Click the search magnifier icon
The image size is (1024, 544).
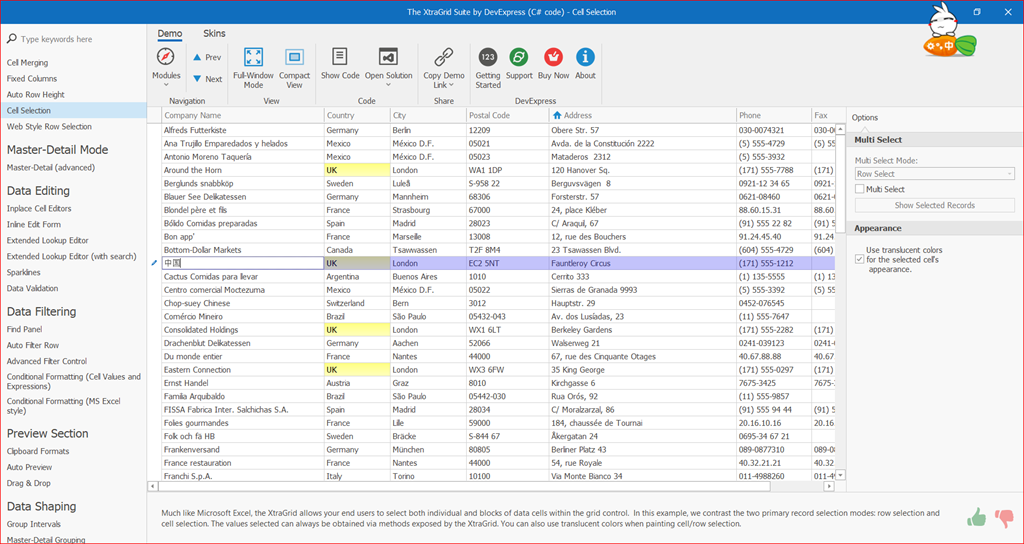12,39
